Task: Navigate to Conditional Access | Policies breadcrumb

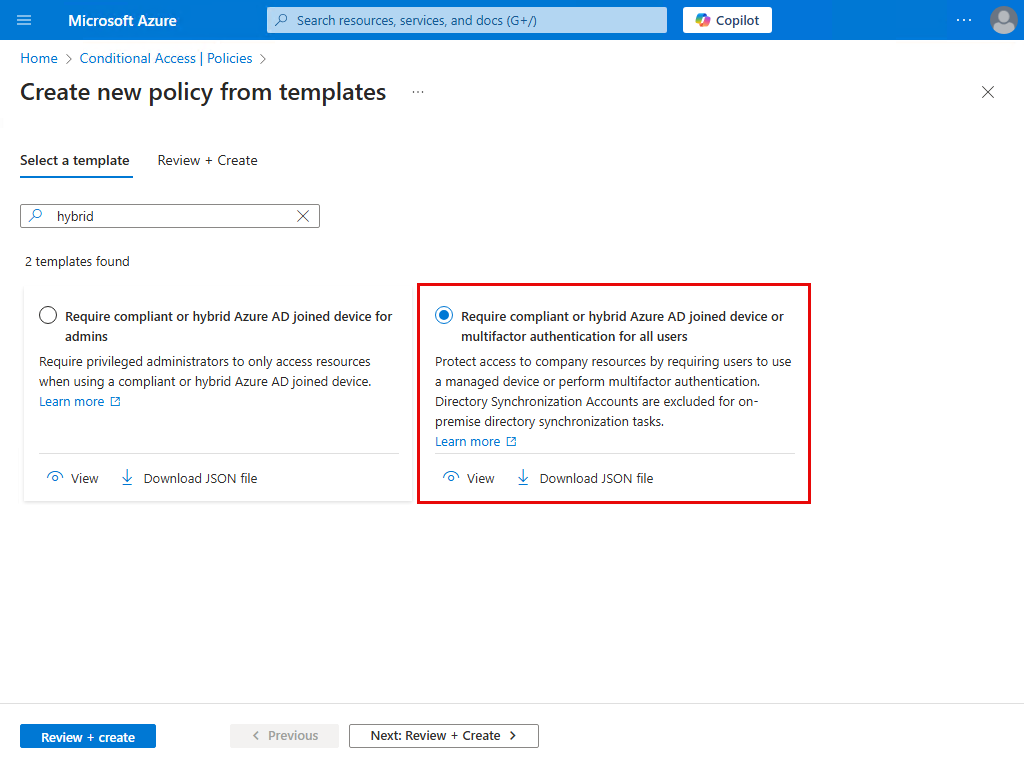Action: click(165, 59)
